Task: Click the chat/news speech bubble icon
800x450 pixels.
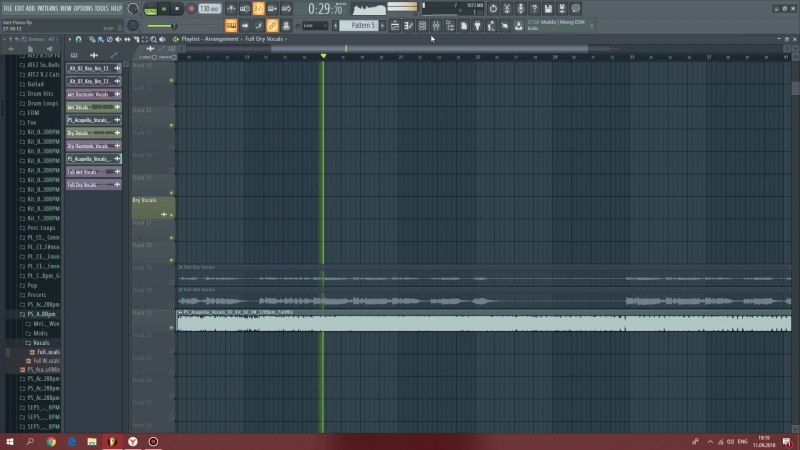Action: coord(576,9)
